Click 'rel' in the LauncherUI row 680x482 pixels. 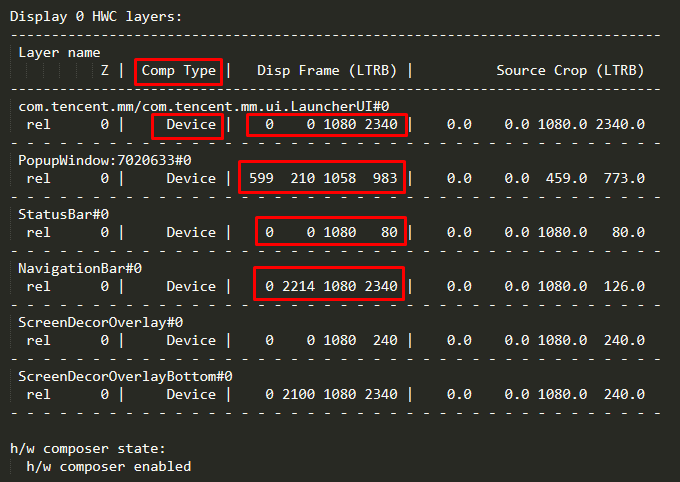coord(39,125)
